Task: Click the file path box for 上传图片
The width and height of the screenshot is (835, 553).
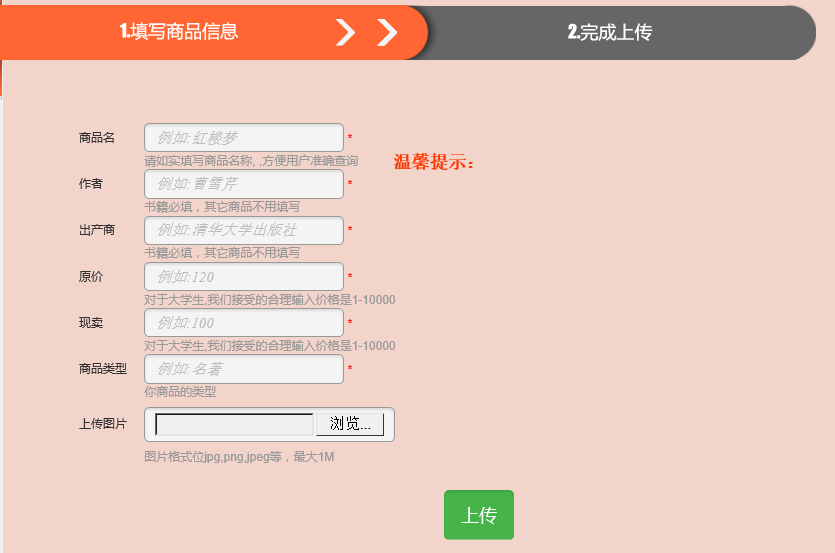Action: (x=234, y=424)
